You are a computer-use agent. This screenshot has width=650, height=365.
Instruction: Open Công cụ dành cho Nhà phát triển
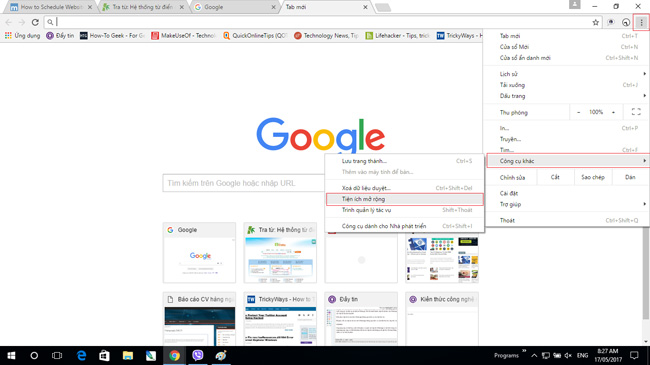click(x=405, y=226)
